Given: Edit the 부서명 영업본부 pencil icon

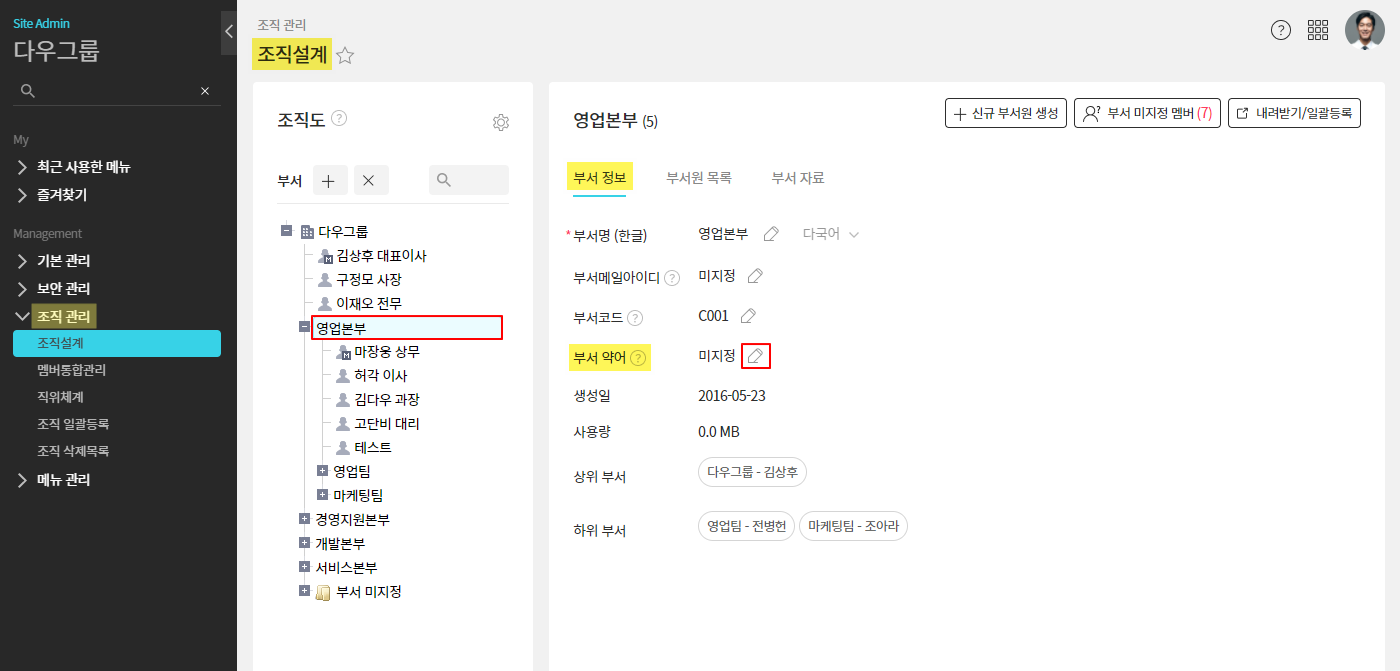Looking at the screenshot, I should coord(771,234).
